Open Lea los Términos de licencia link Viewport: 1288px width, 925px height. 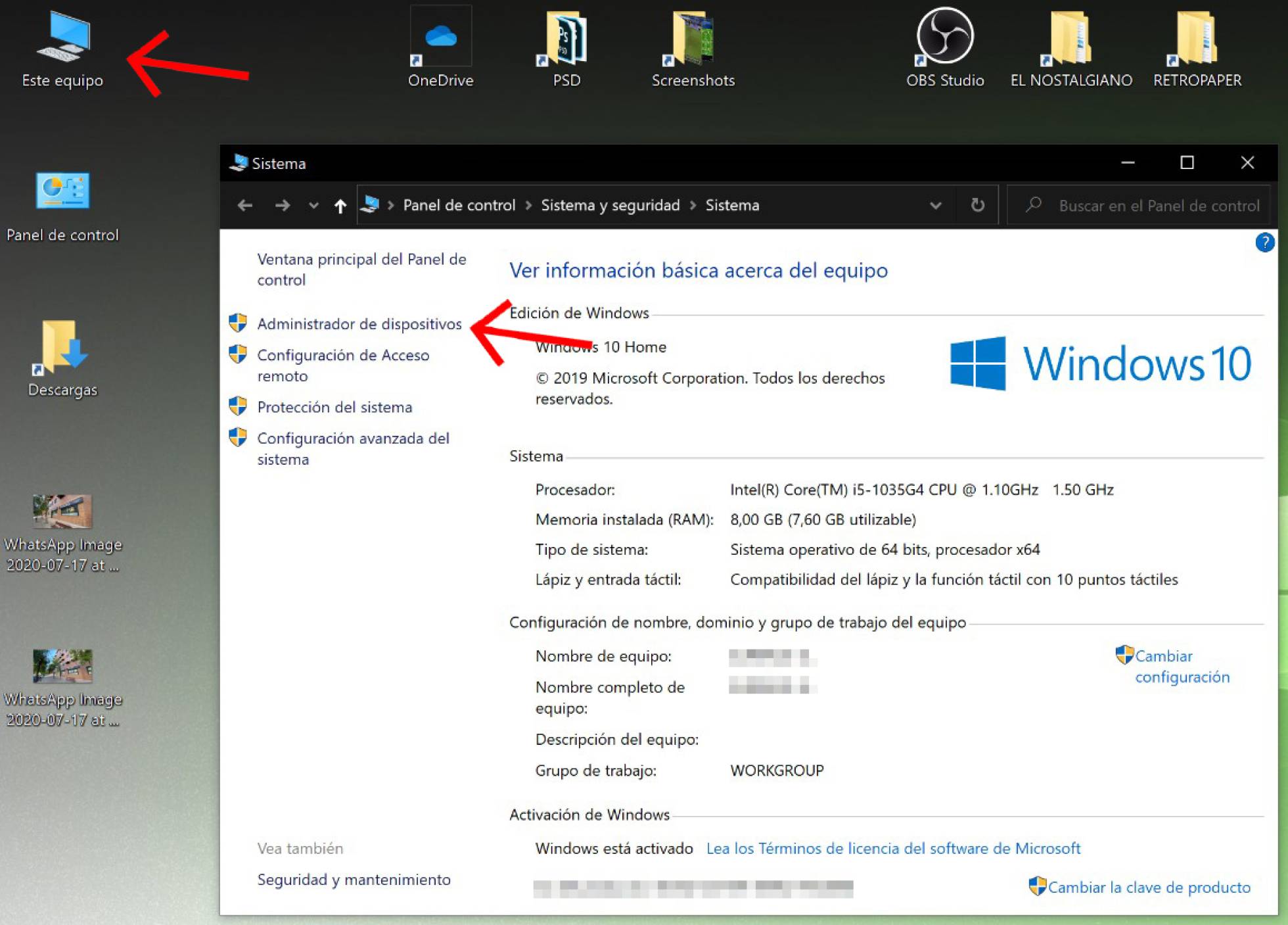point(893,848)
